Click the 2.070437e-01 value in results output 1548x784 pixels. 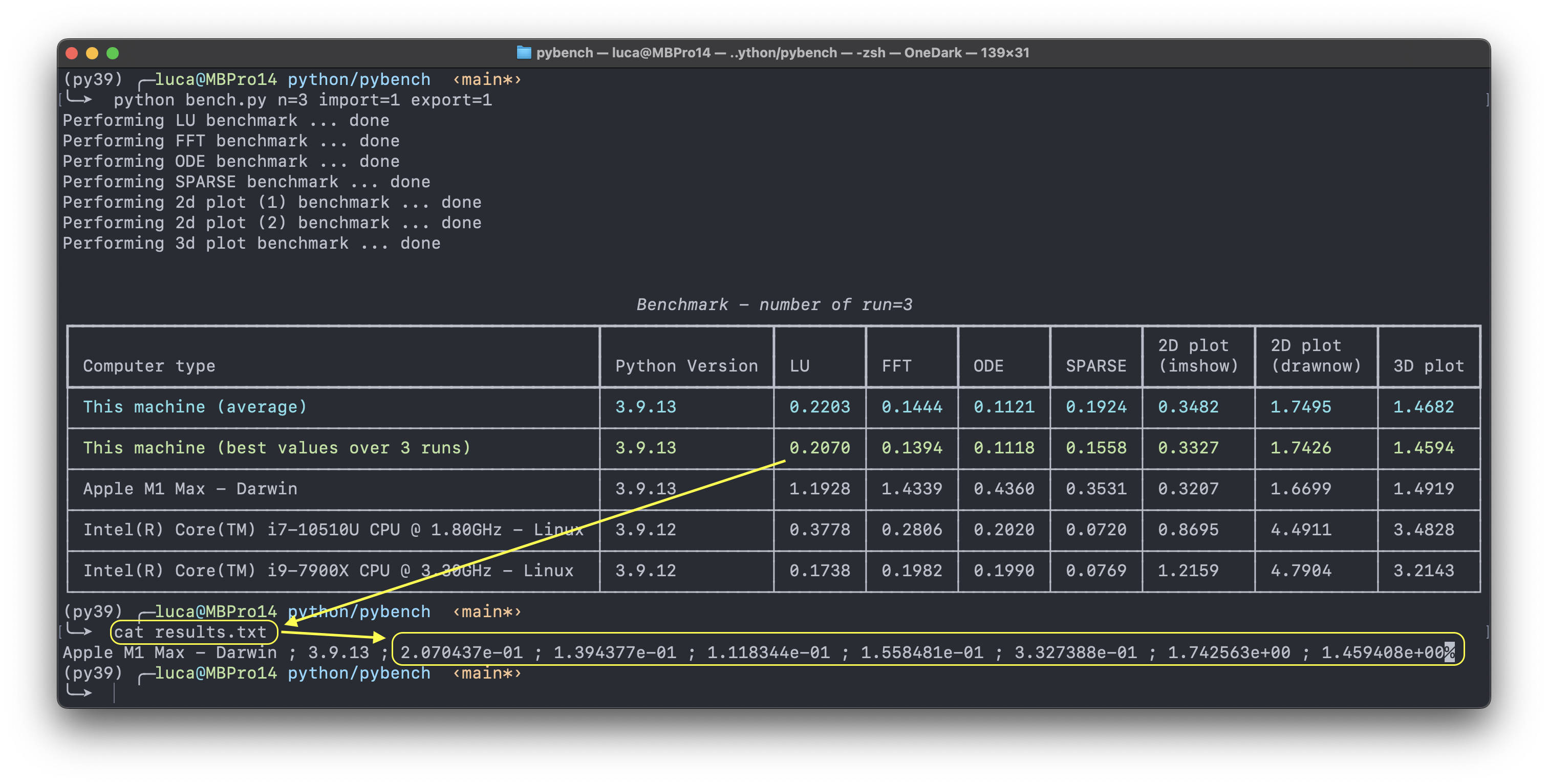point(461,652)
